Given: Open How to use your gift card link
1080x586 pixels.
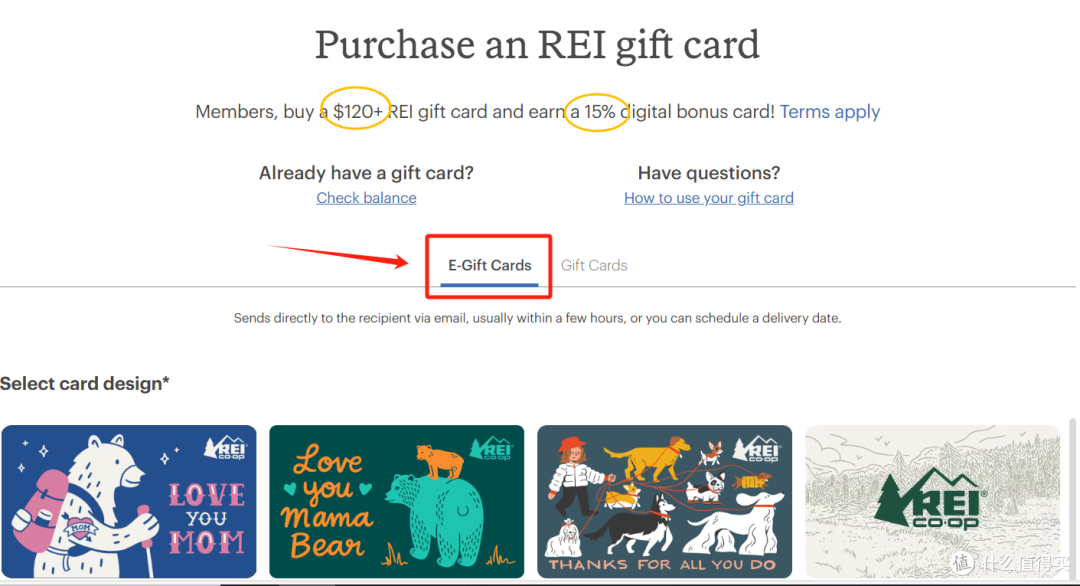Looking at the screenshot, I should pos(709,198).
